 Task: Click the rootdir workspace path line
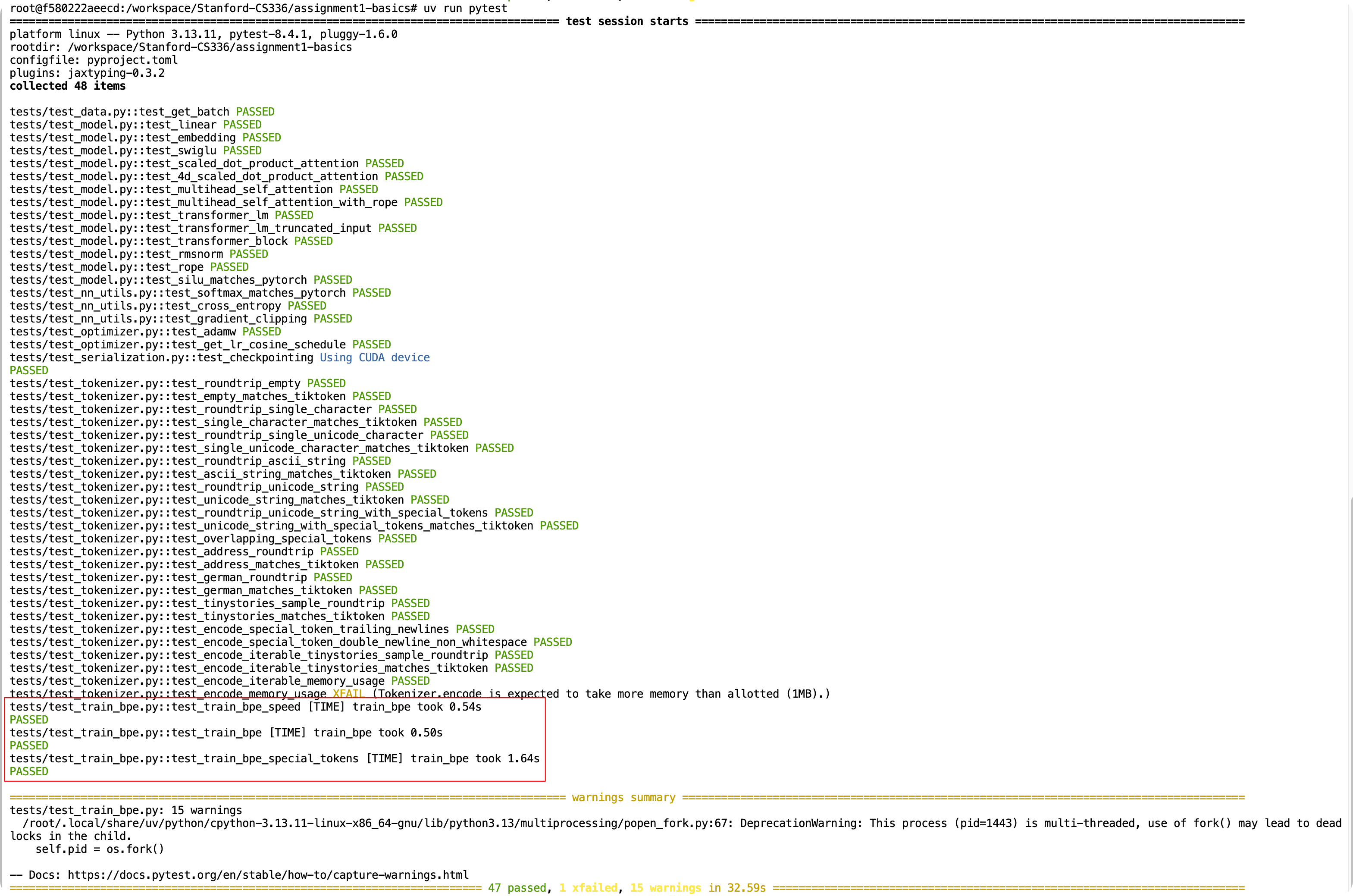pos(181,47)
